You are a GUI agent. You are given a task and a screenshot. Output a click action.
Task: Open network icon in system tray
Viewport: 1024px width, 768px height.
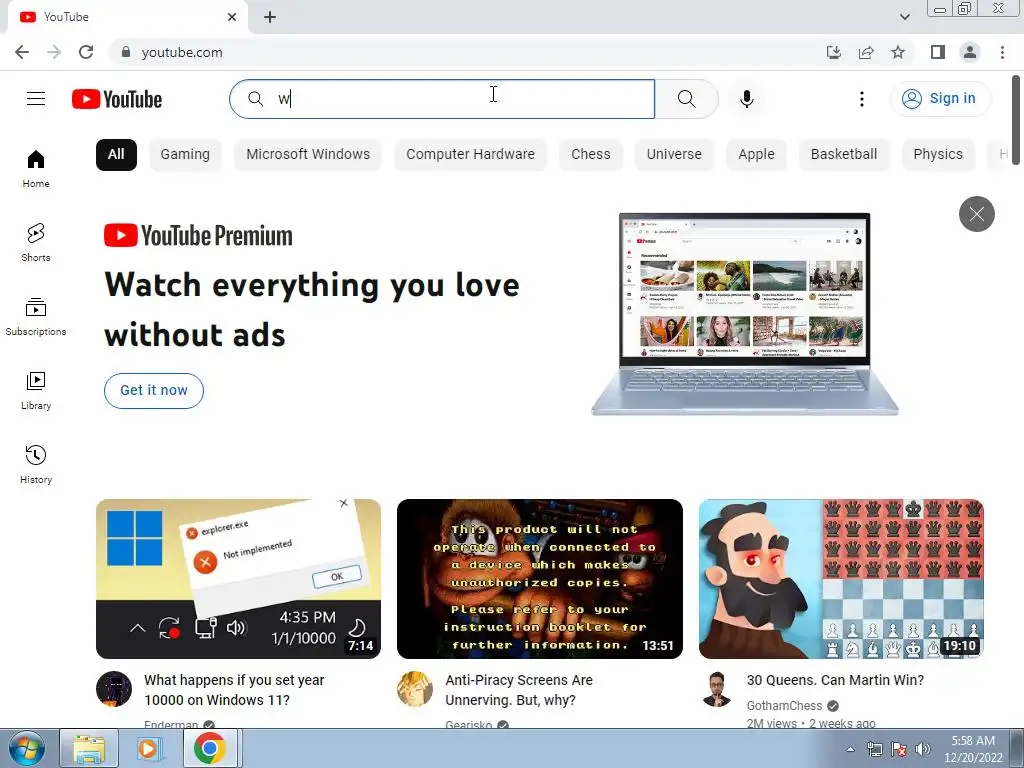874,749
